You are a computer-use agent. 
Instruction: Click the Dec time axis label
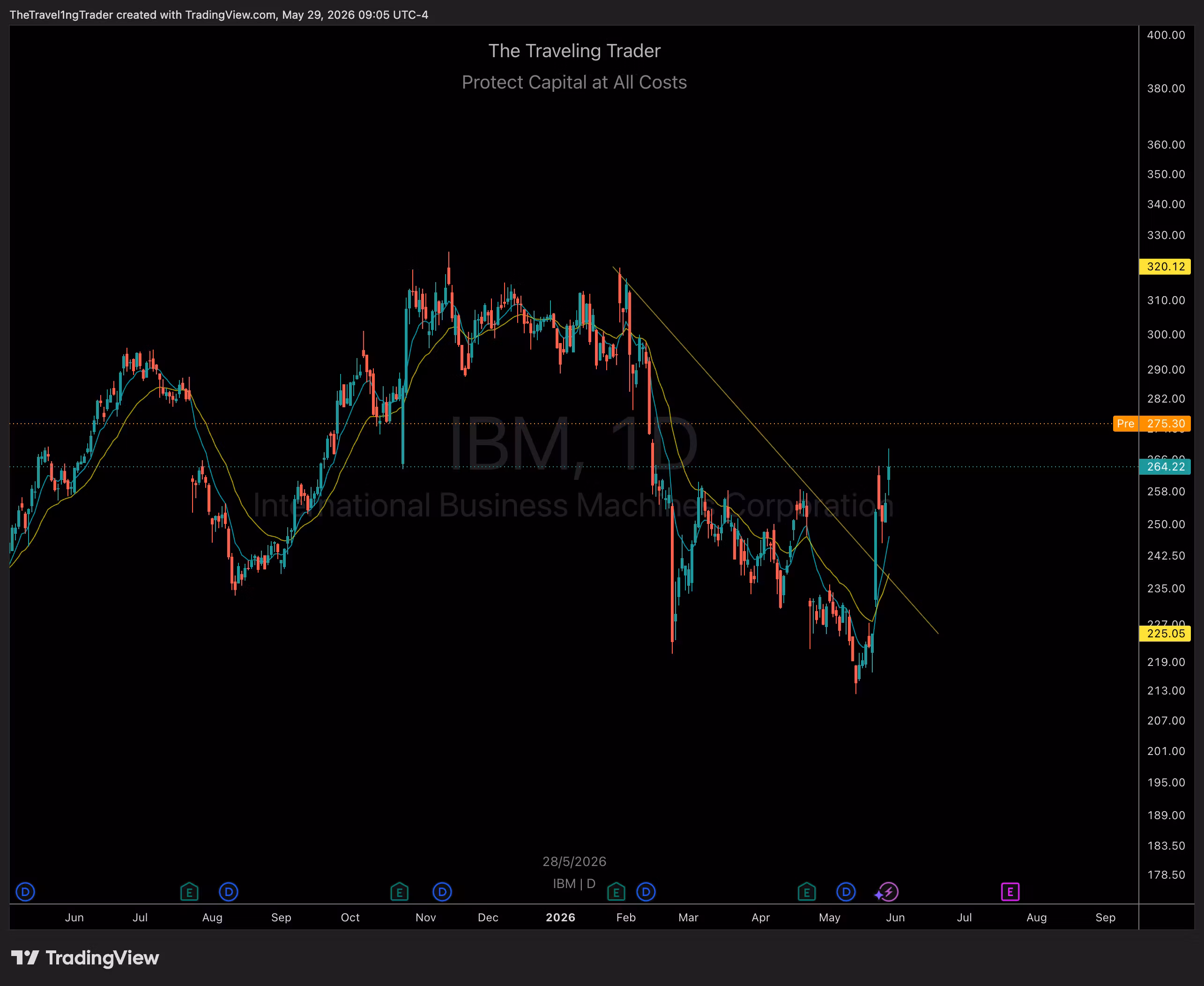[x=488, y=918]
